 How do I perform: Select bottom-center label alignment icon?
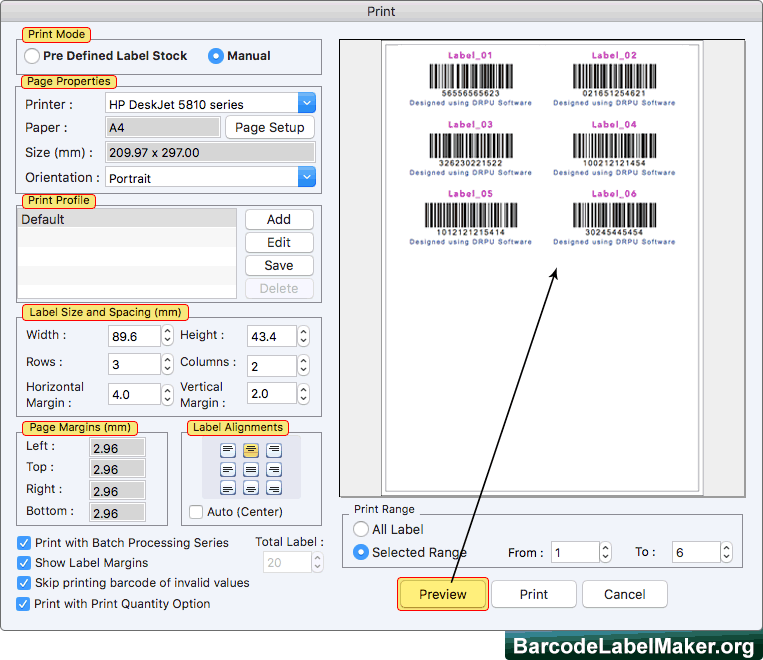(251, 488)
